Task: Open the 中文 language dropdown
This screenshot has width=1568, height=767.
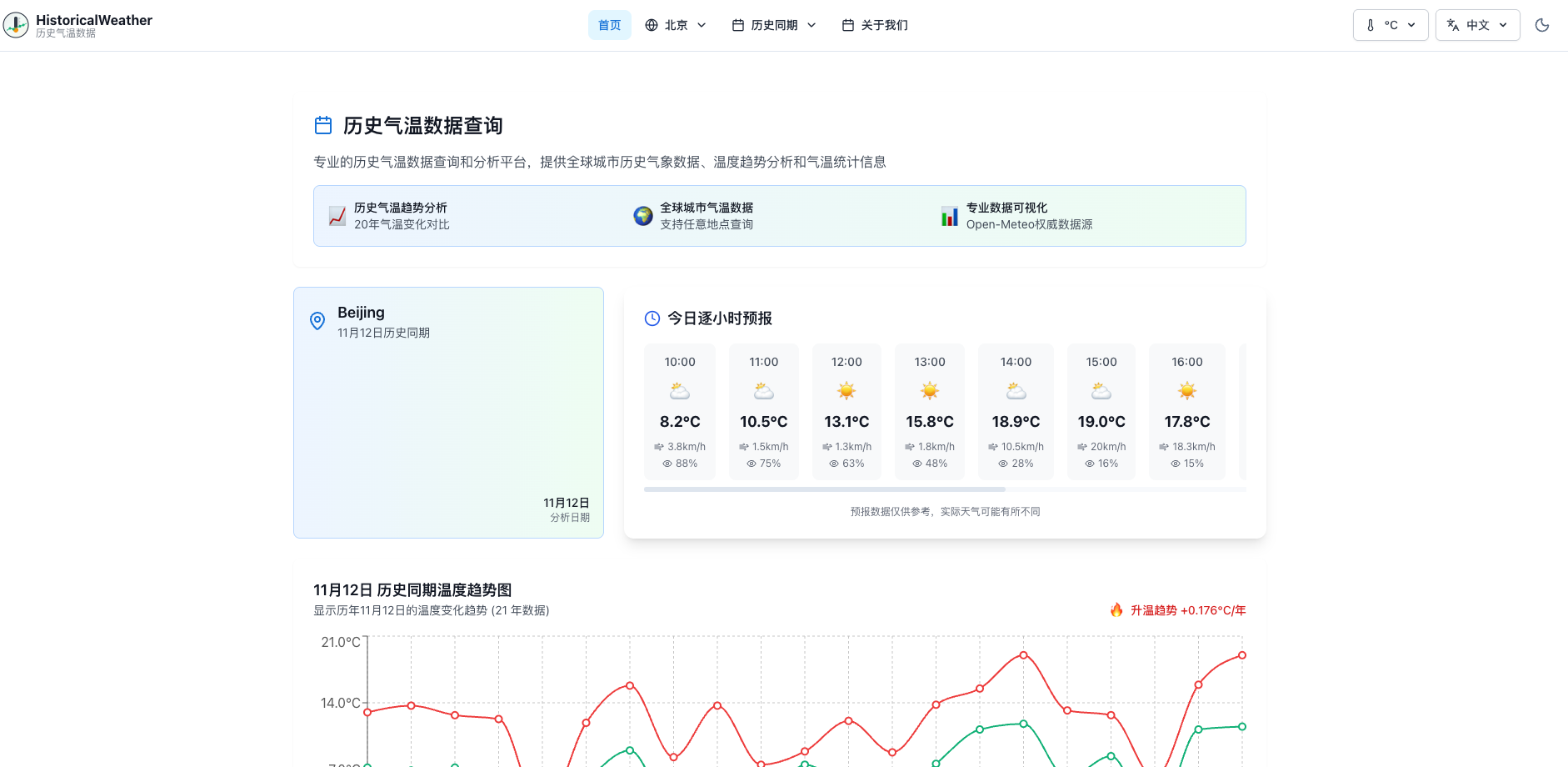Action: [x=1477, y=24]
